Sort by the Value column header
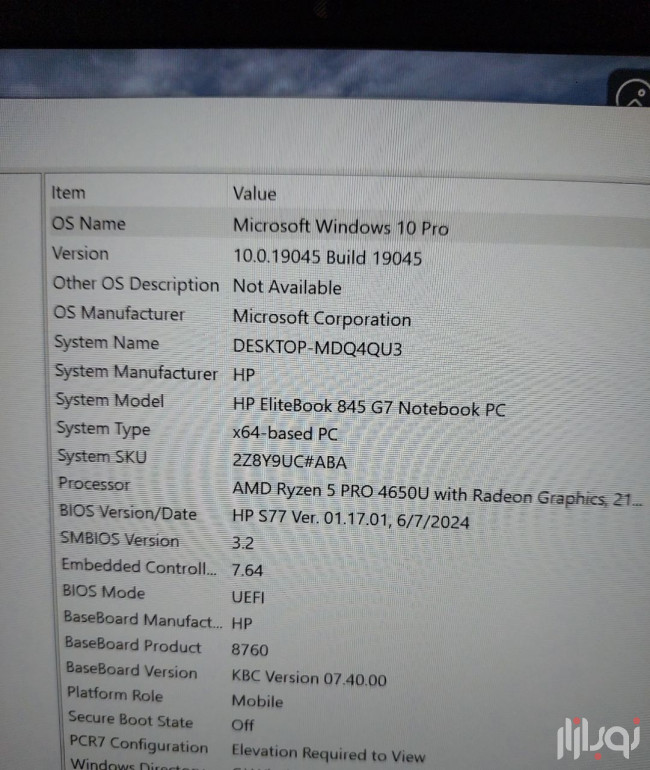This screenshot has height=770, width=650. pos(254,193)
